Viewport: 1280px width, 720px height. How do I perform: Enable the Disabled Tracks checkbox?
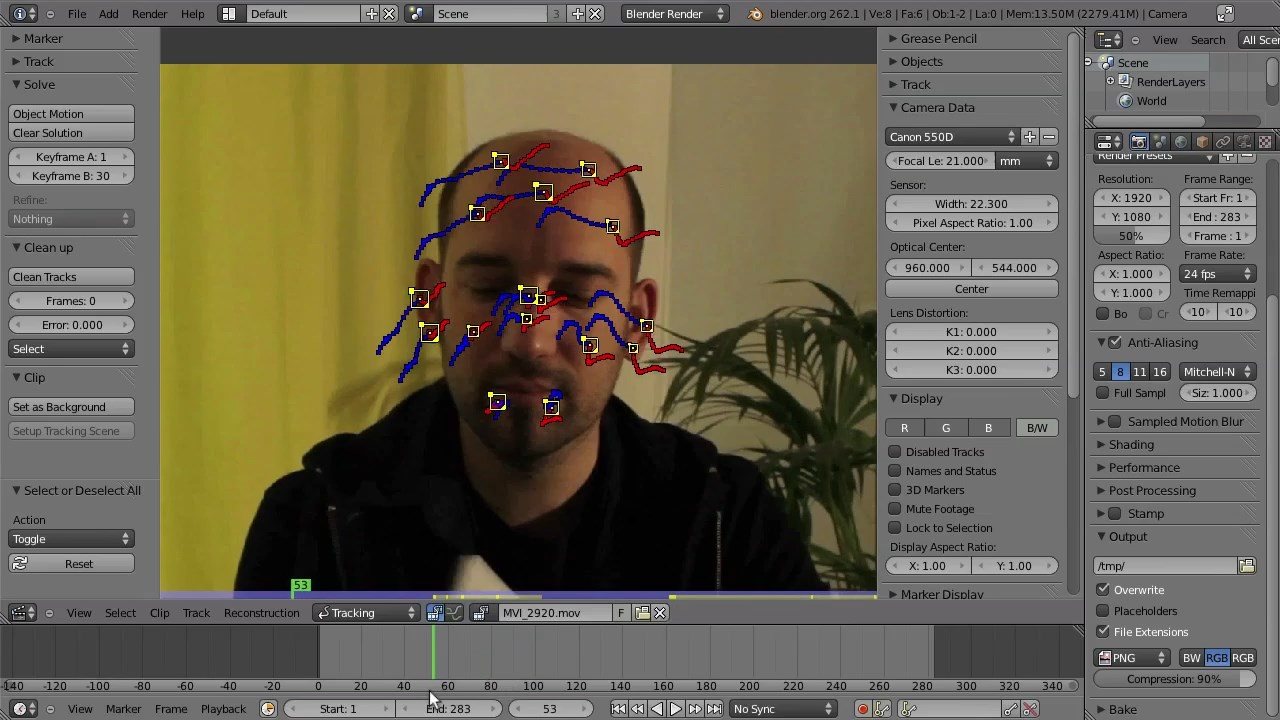click(x=895, y=452)
